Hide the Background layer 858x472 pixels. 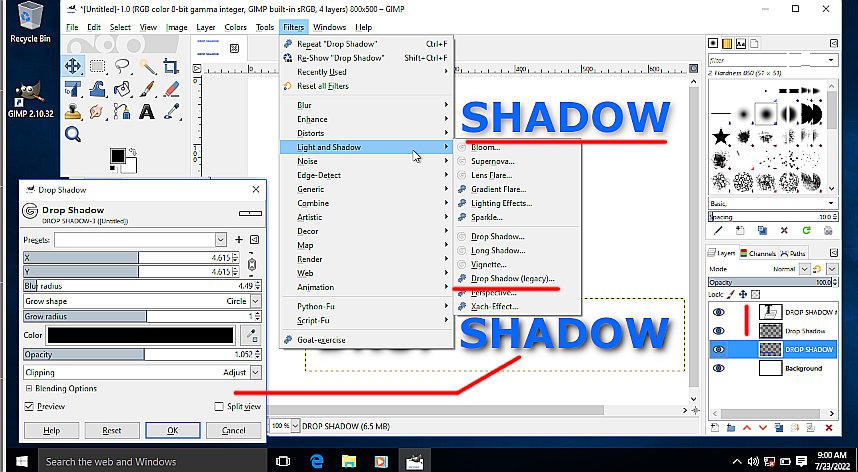coord(719,369)
